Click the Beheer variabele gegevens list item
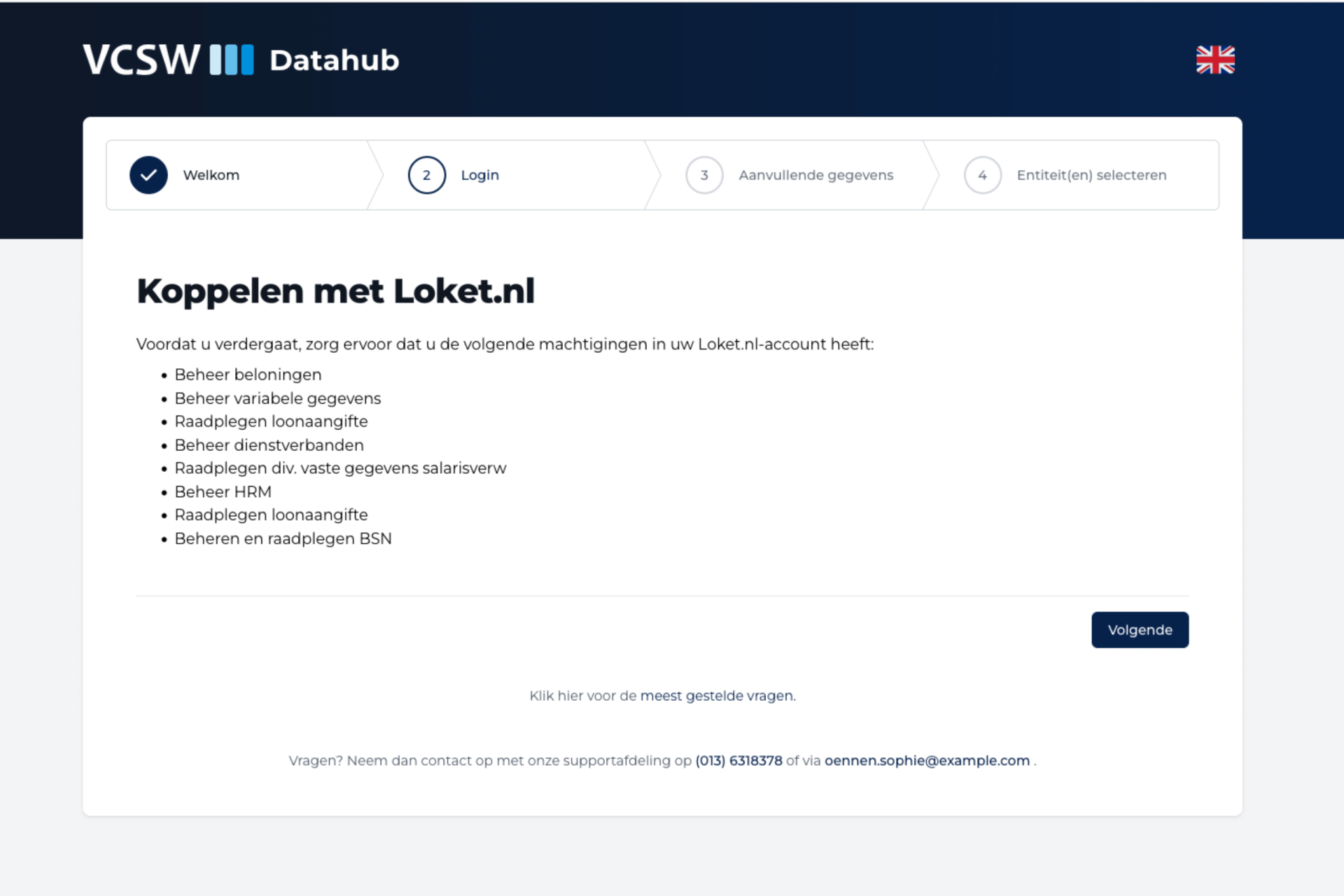The height and width of the screenshot is (896, 1344). pyautogui.click(x=278, y=398)
